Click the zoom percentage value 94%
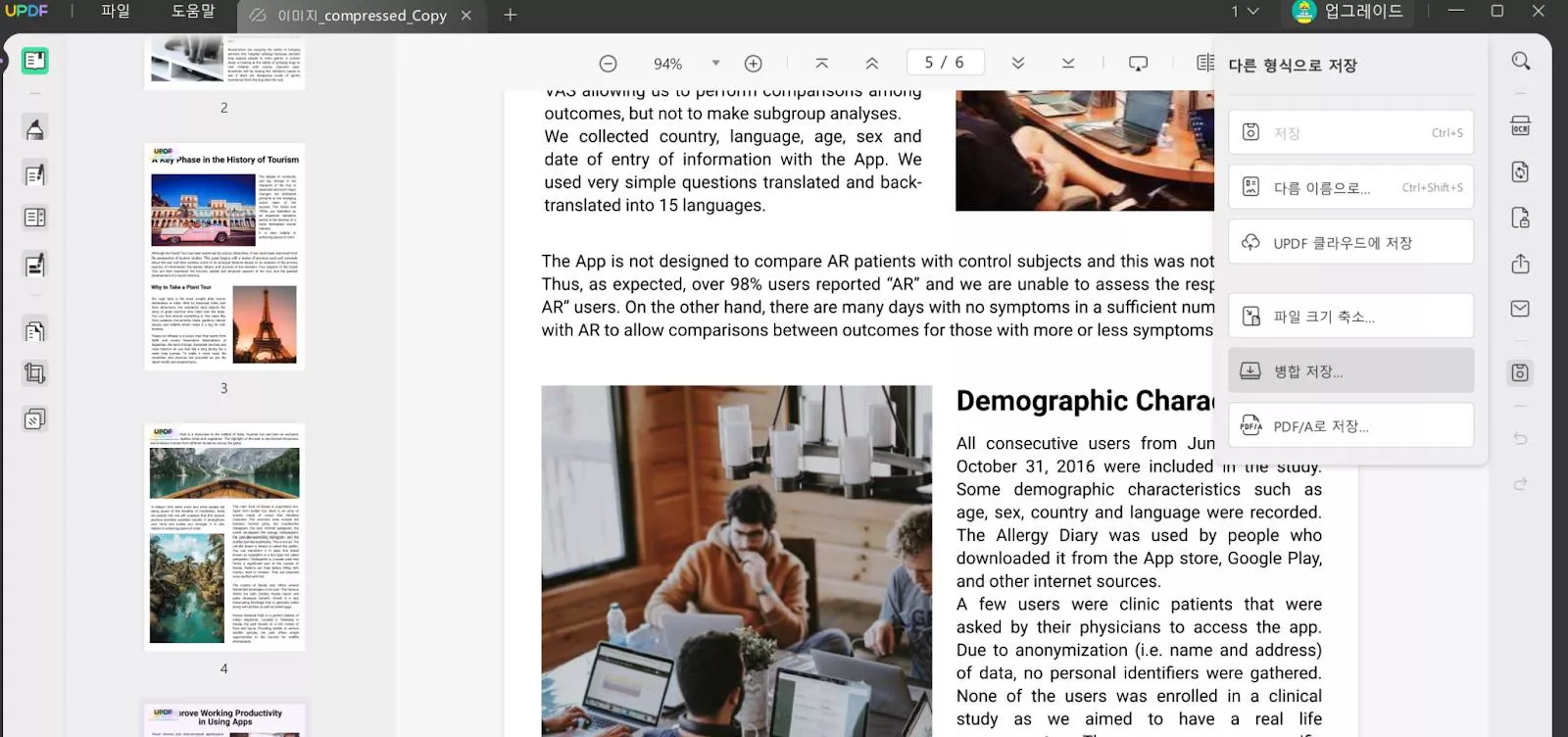Image resolution: width=1568 pixels, height=737 pixels. [x=668, y=64]
